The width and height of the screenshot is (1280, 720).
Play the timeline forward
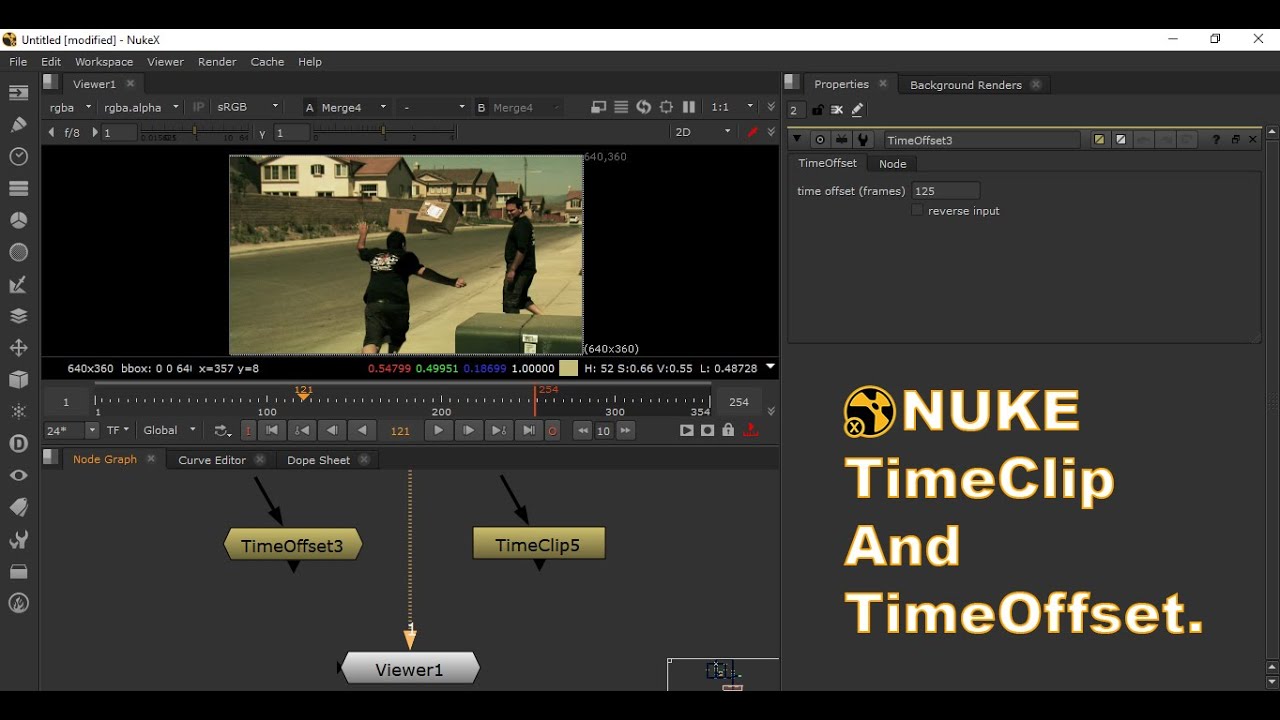point(438,430)
